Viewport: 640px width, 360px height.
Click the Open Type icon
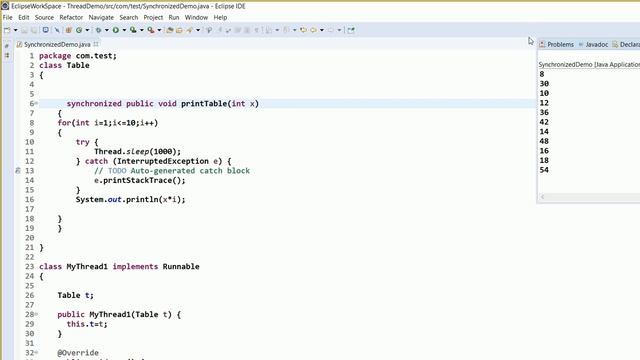(170, 30)
